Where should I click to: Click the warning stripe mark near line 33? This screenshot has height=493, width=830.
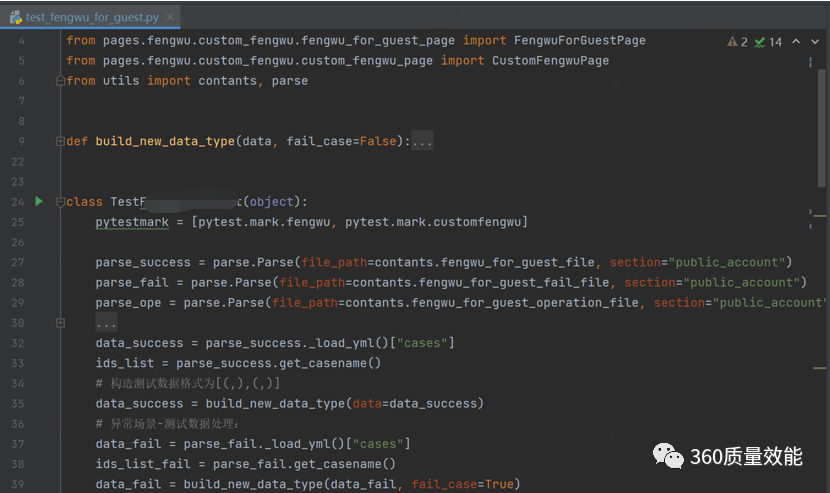(x=819, y=367)
